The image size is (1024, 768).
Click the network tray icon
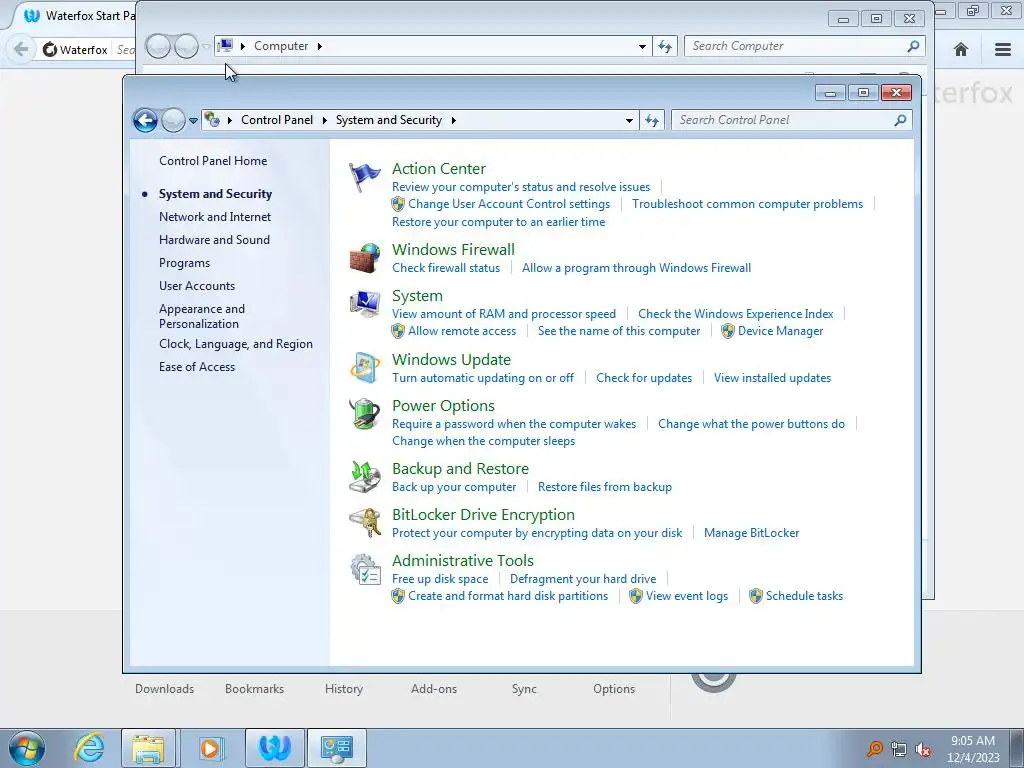pos(899,750)
